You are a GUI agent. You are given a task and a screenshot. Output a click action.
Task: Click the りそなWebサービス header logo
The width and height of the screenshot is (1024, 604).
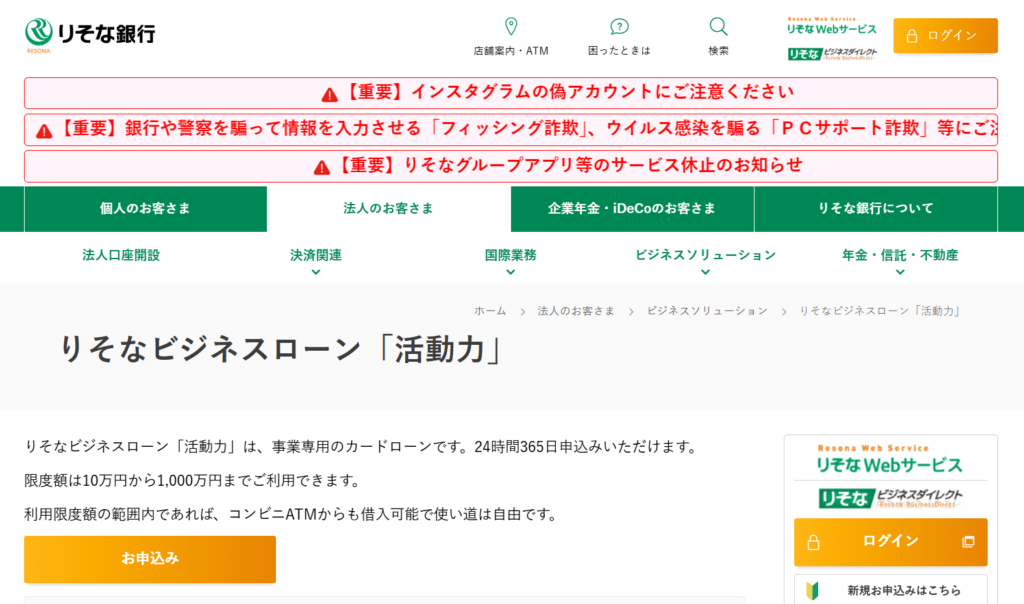click(x=831, y=26)
